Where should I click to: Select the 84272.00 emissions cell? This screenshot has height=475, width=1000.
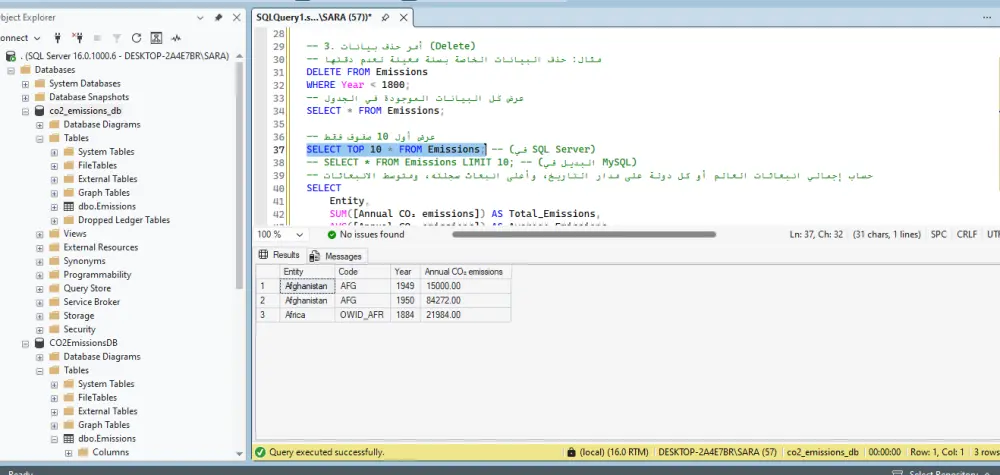(466, 300)
